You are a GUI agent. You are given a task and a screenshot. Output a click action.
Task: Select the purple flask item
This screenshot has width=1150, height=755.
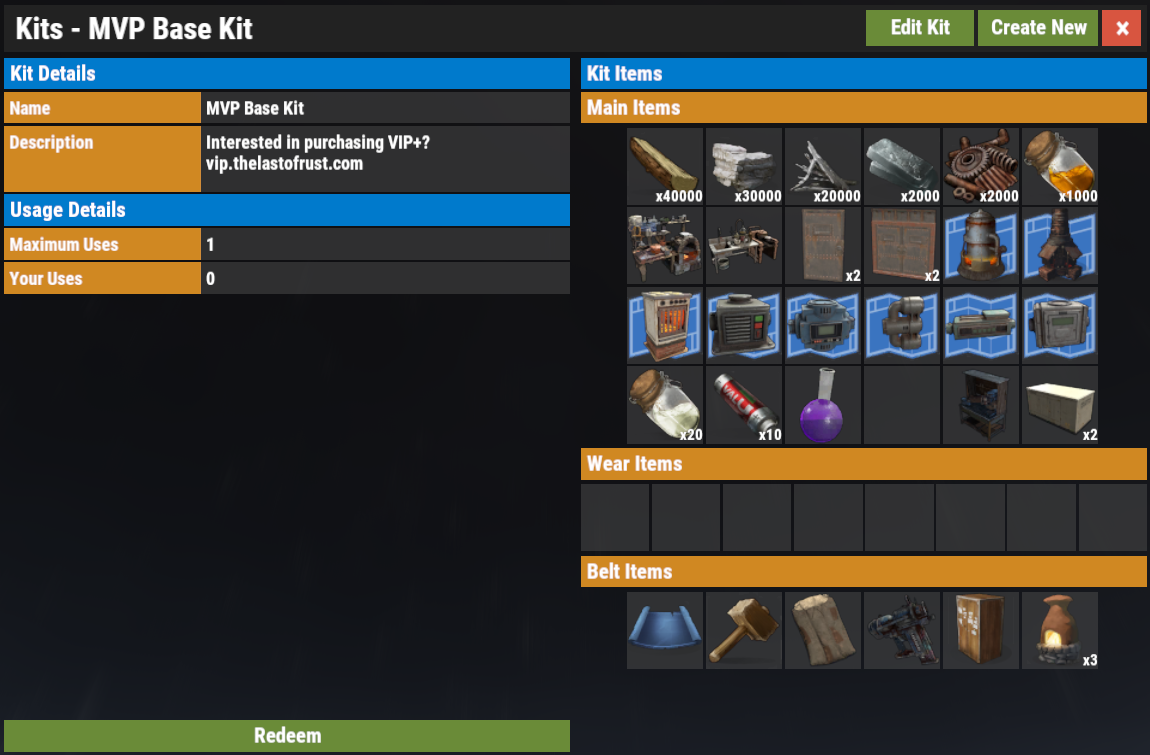pyautogui.click(x=823, y=406)
